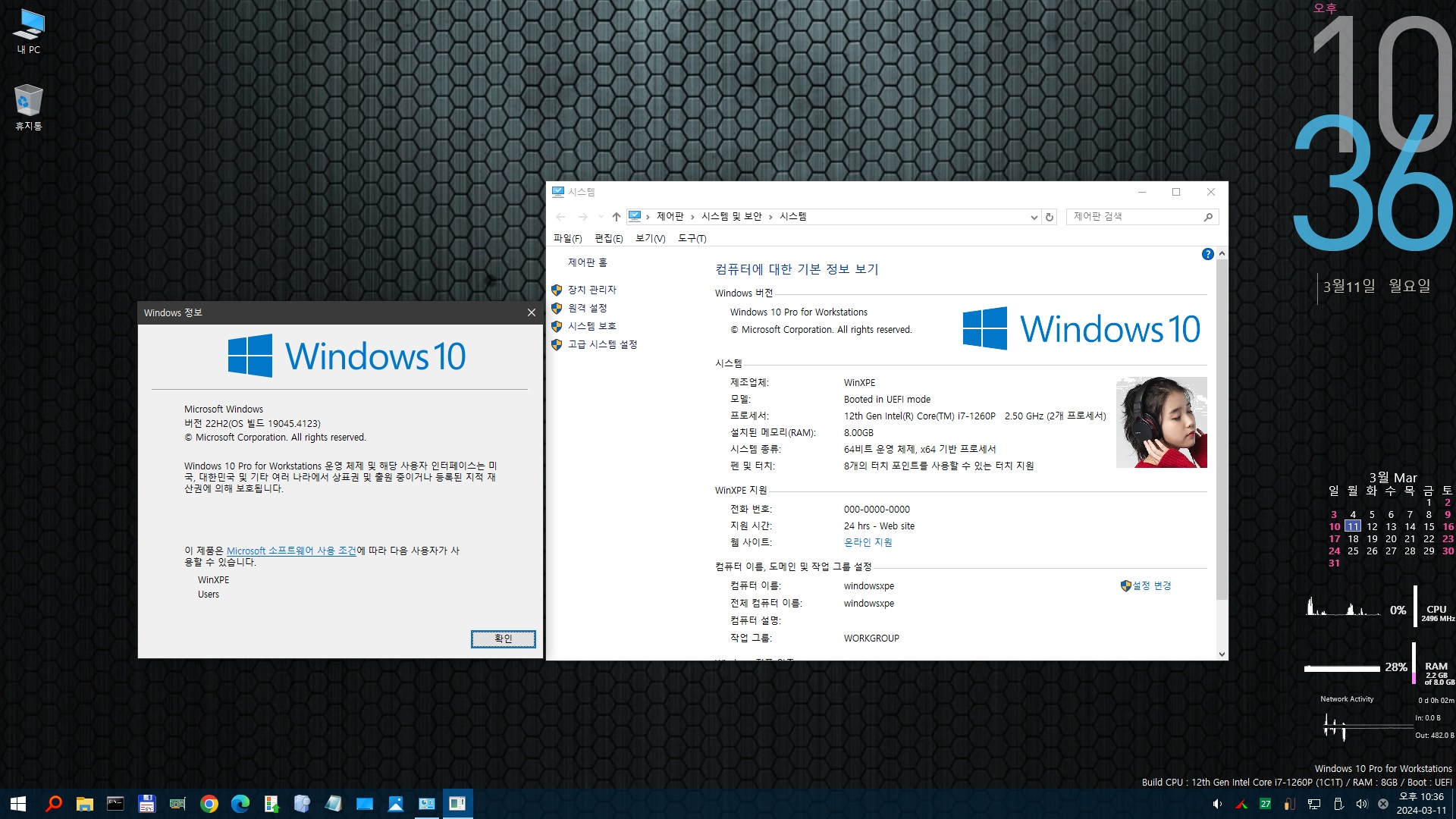Open 파일(F) menu in System window
This screenshot has width=1456, height=819.
coord(567,238)
